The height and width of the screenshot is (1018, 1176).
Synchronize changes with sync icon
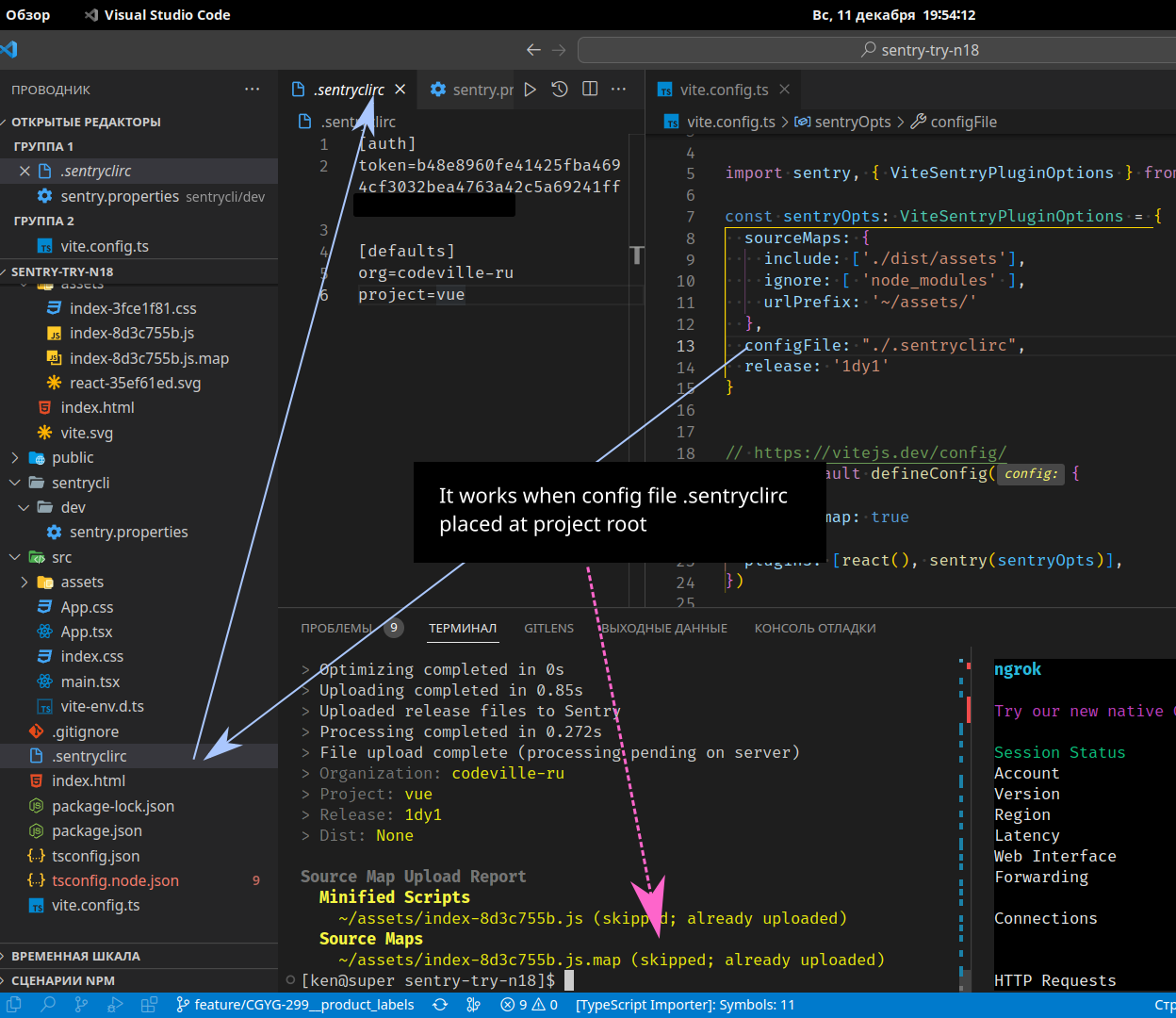coord(440,1005)
